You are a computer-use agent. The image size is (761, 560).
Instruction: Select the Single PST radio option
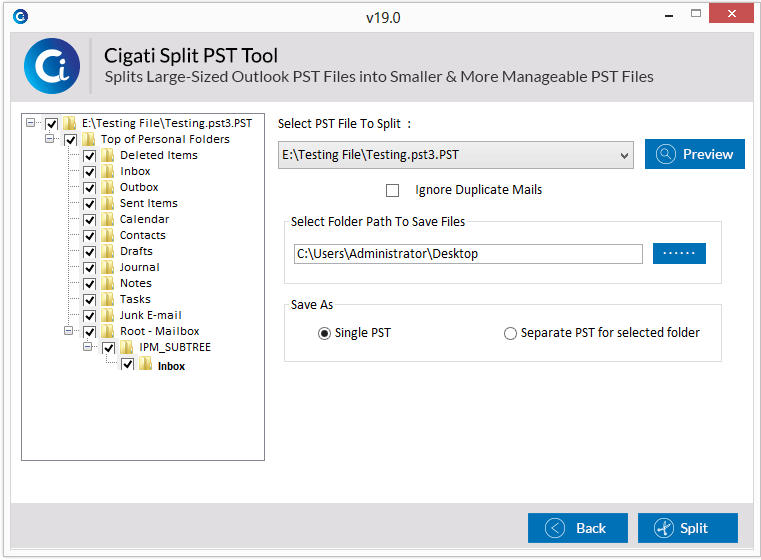(324, 333)
